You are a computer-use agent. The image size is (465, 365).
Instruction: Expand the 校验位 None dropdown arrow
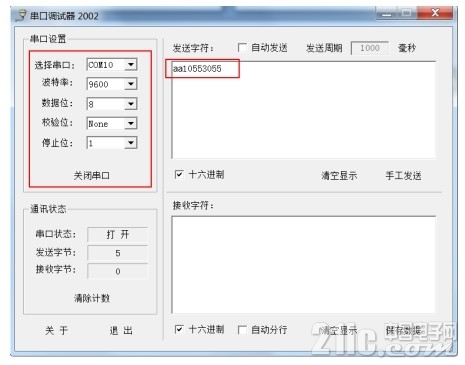(x=131, y=123)
